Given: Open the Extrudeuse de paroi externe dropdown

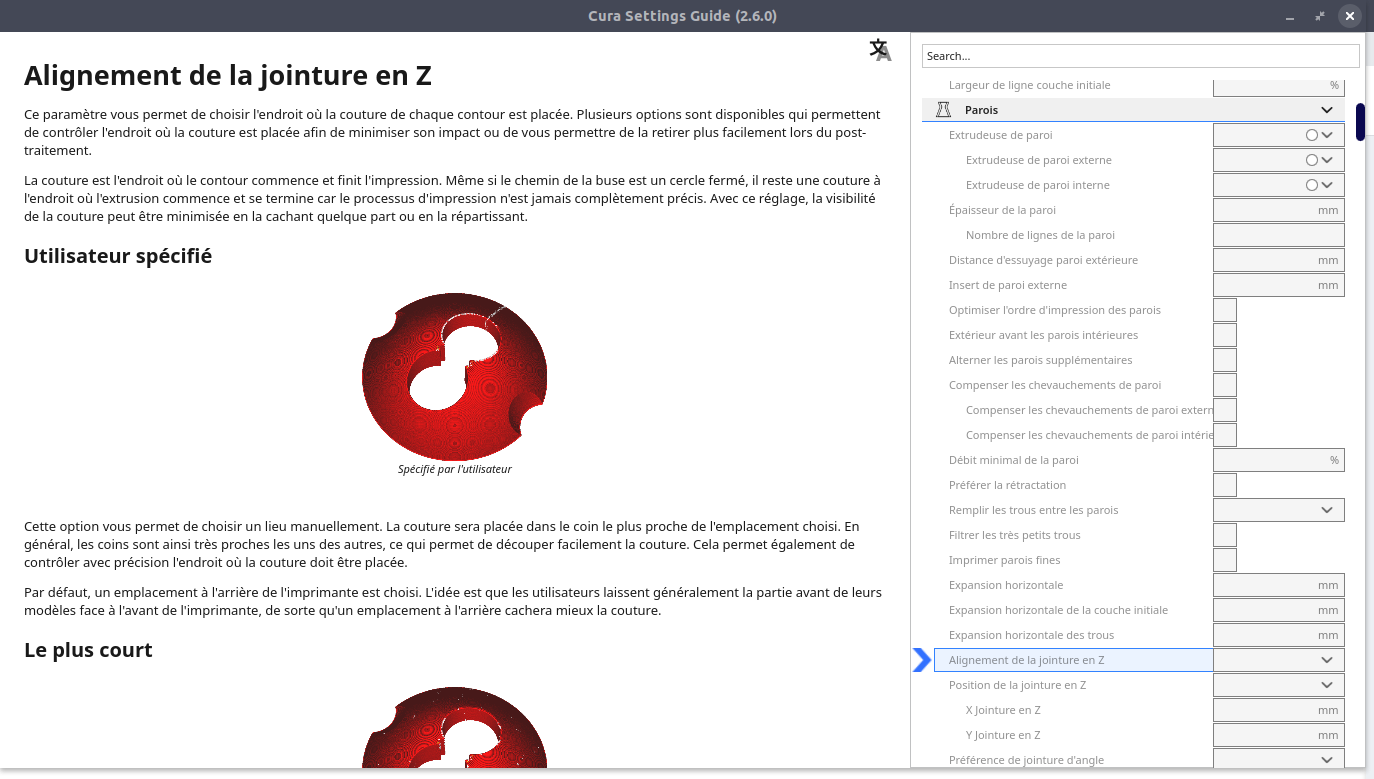Looking at the screenshot, I should click(1279, 160).
